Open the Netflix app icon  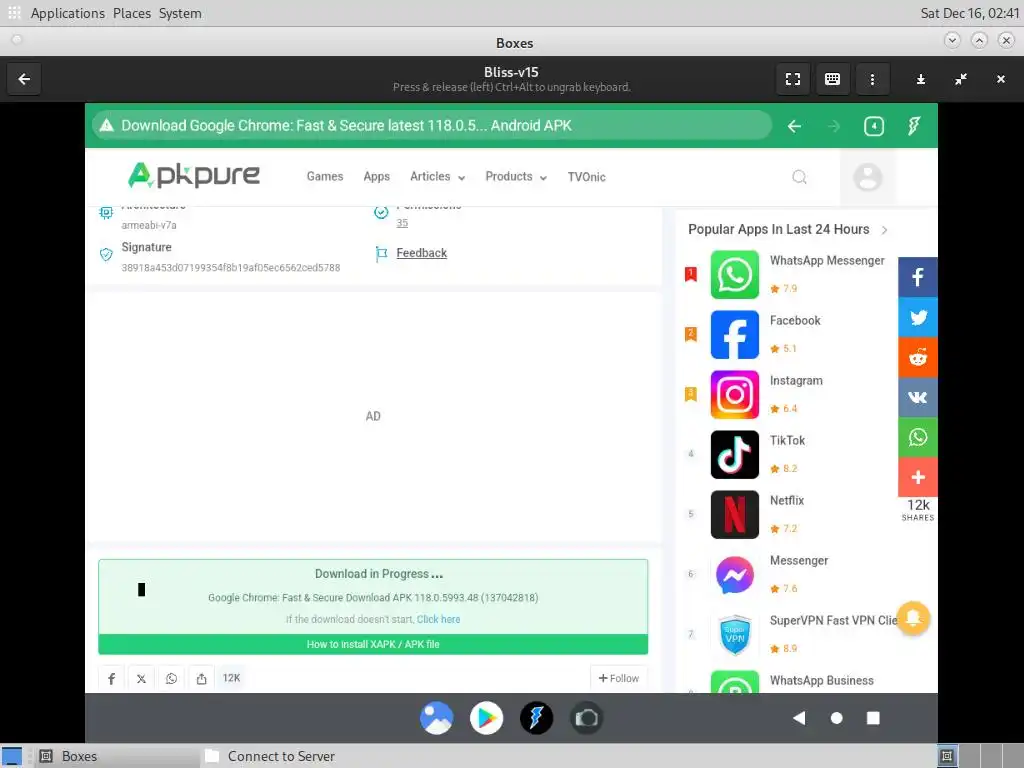click(735, 515)
